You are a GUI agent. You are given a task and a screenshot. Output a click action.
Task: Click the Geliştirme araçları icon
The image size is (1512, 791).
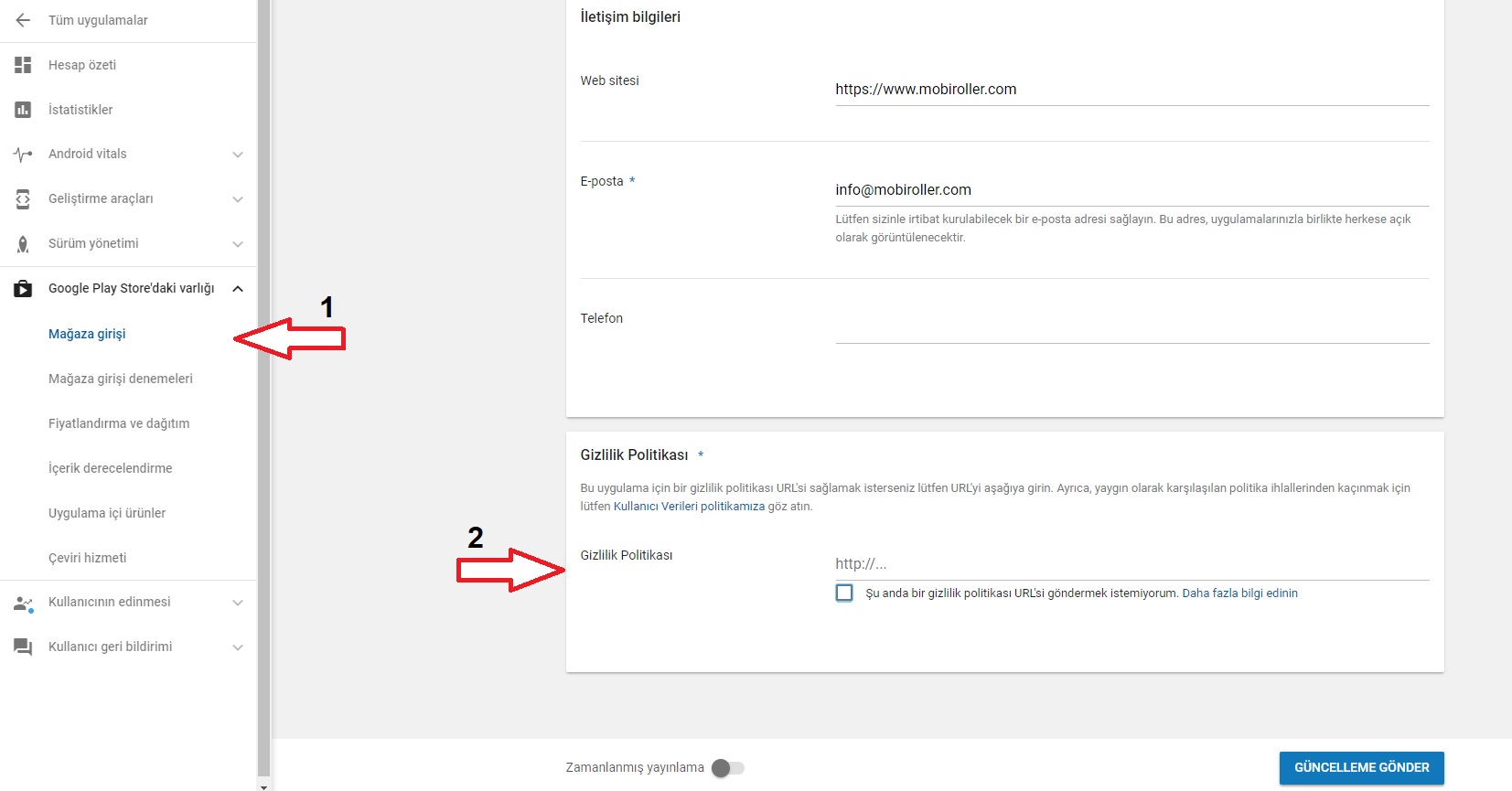click(23, 198)
